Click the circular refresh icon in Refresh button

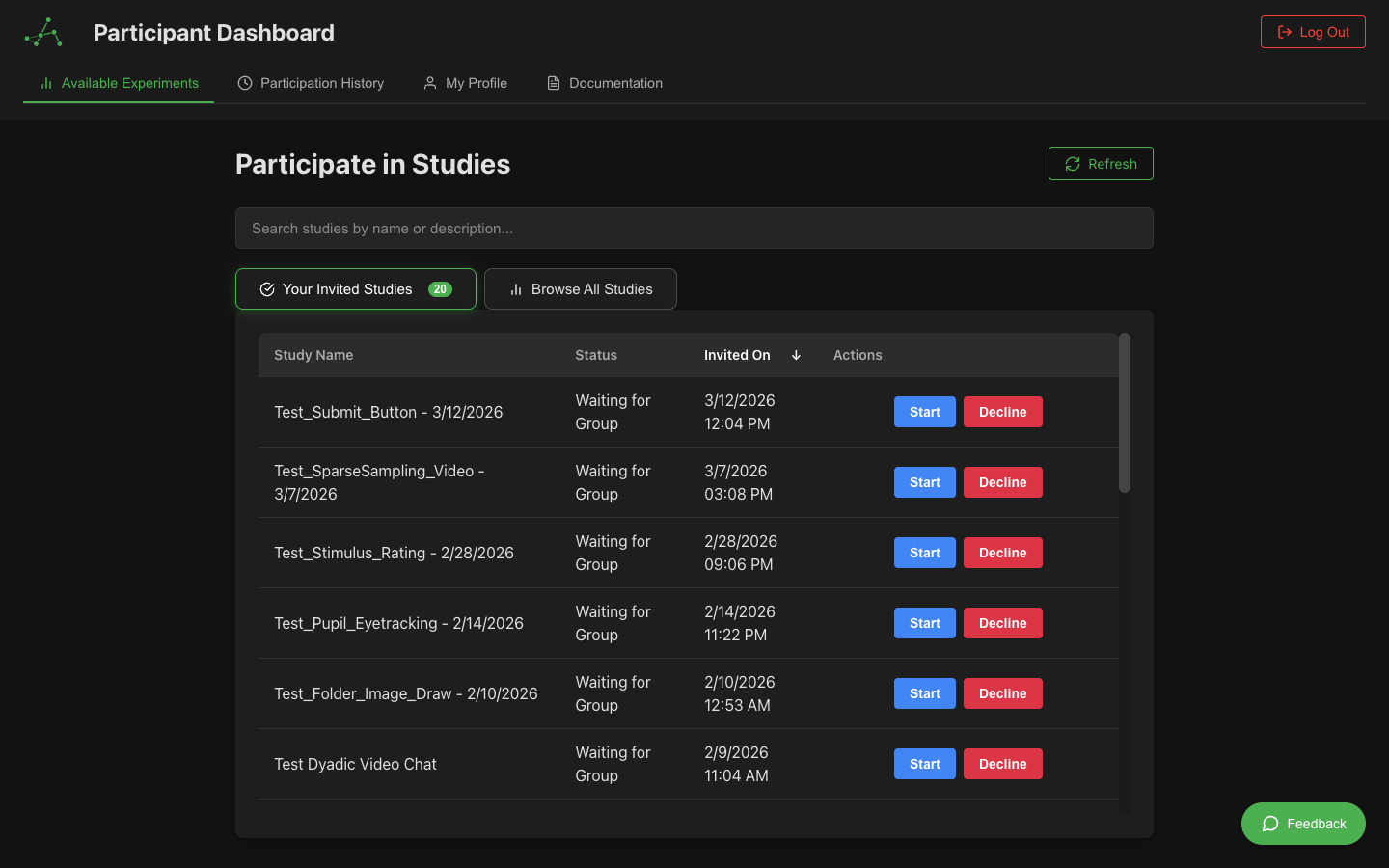click(1073, 163)
